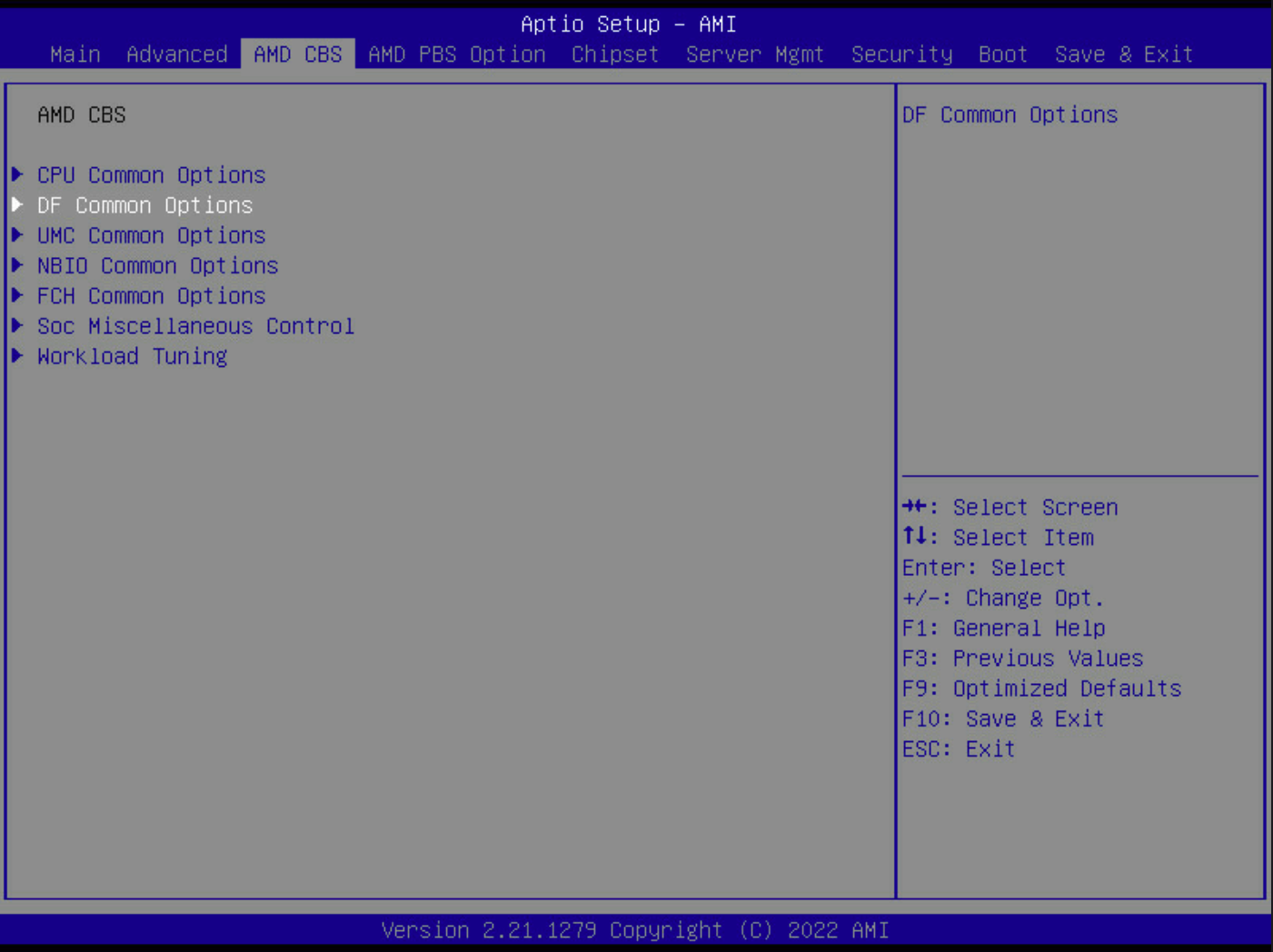
Task: Click ESC: Exit hint
Action: pos(959,749)
